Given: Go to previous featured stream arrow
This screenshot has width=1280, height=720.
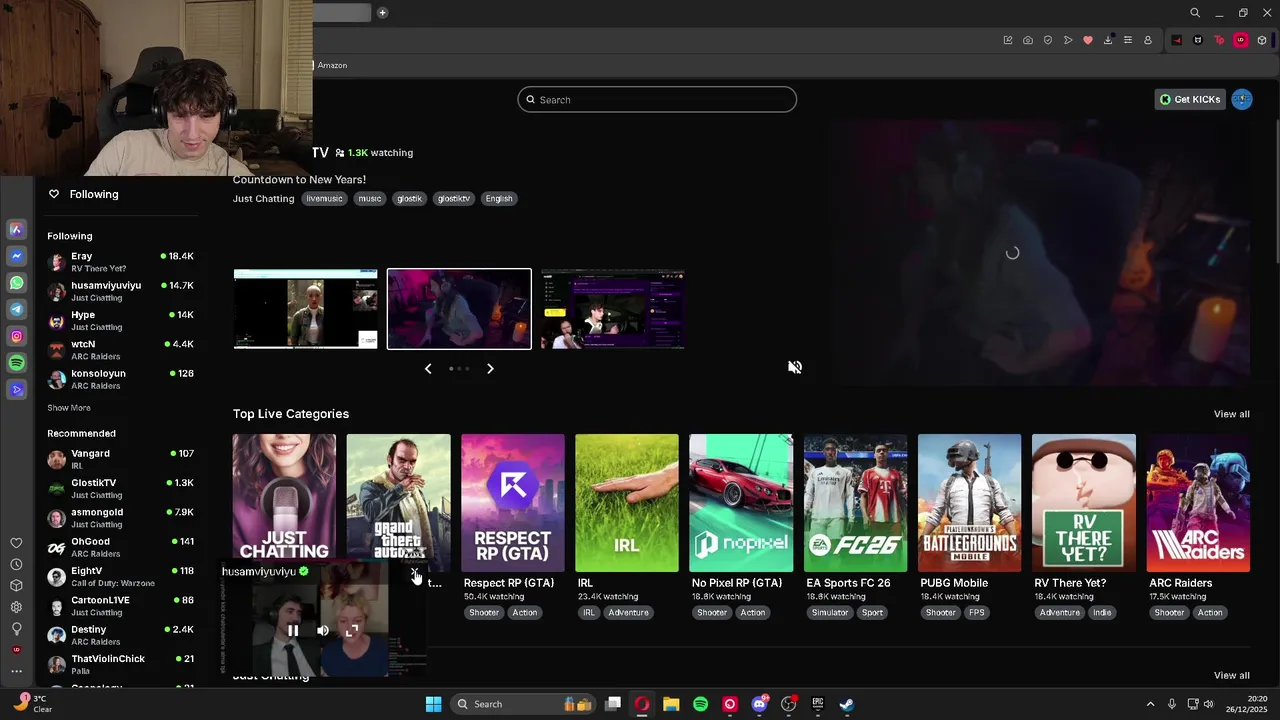Looking at the screenshot, I should (x=428, y=369).
